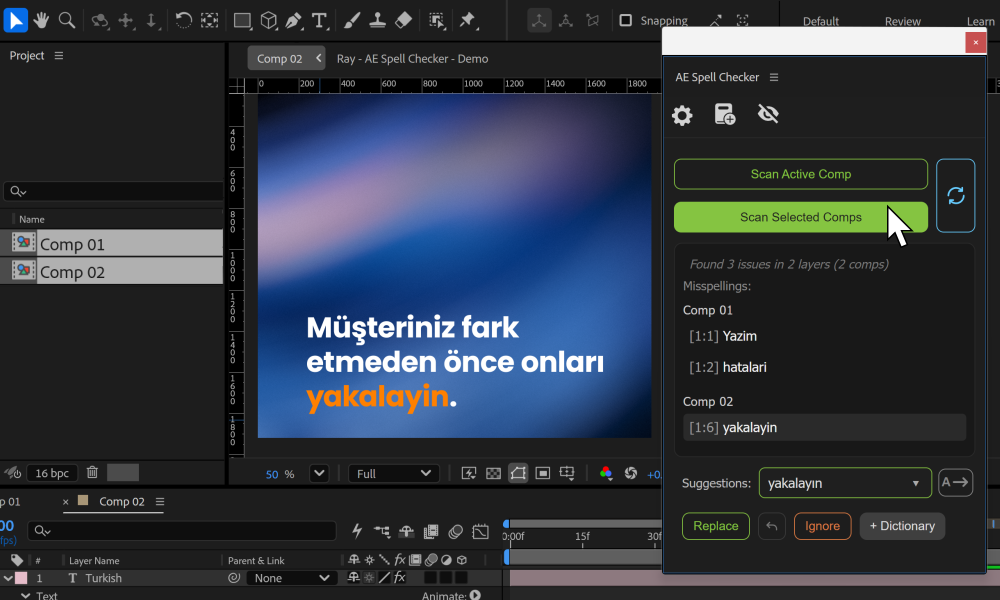
Task: Toggle Transparency Grid in viewer
Action: 493,473
